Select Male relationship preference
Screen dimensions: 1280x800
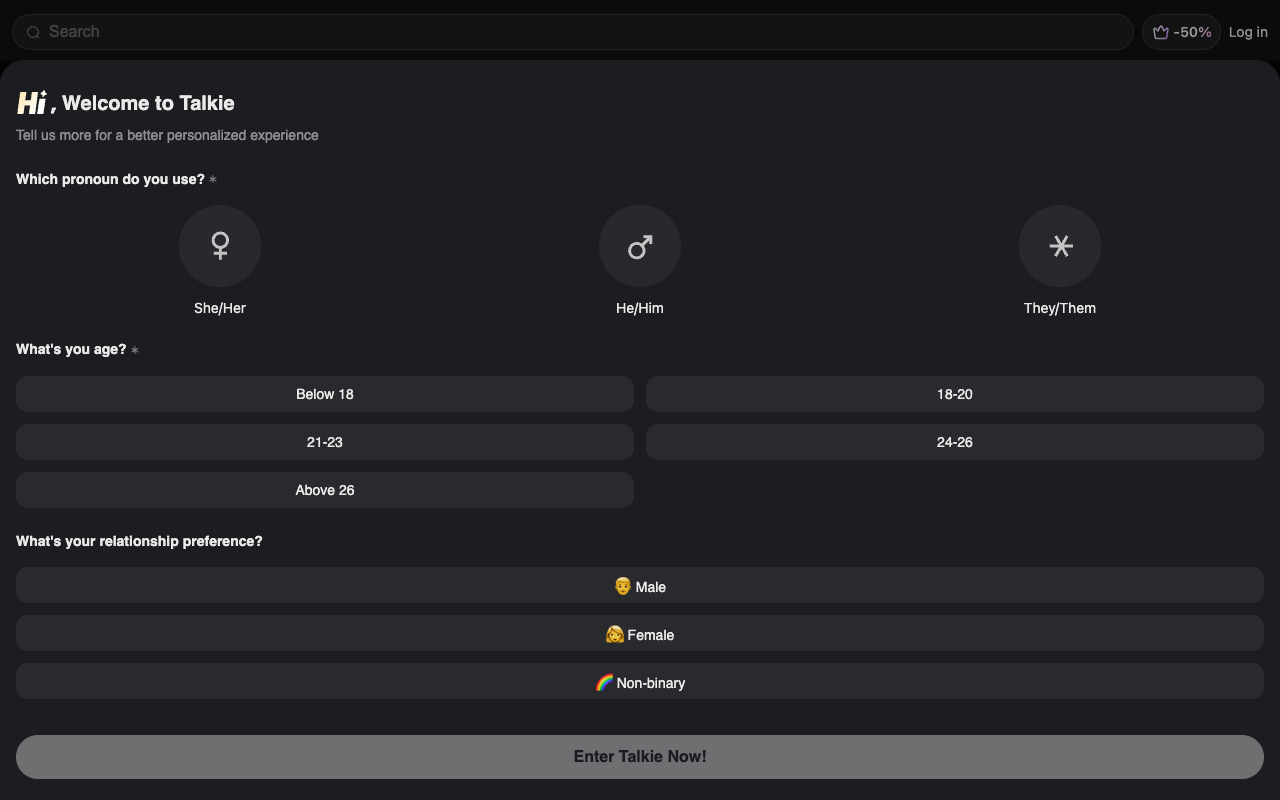click(640, 585)
